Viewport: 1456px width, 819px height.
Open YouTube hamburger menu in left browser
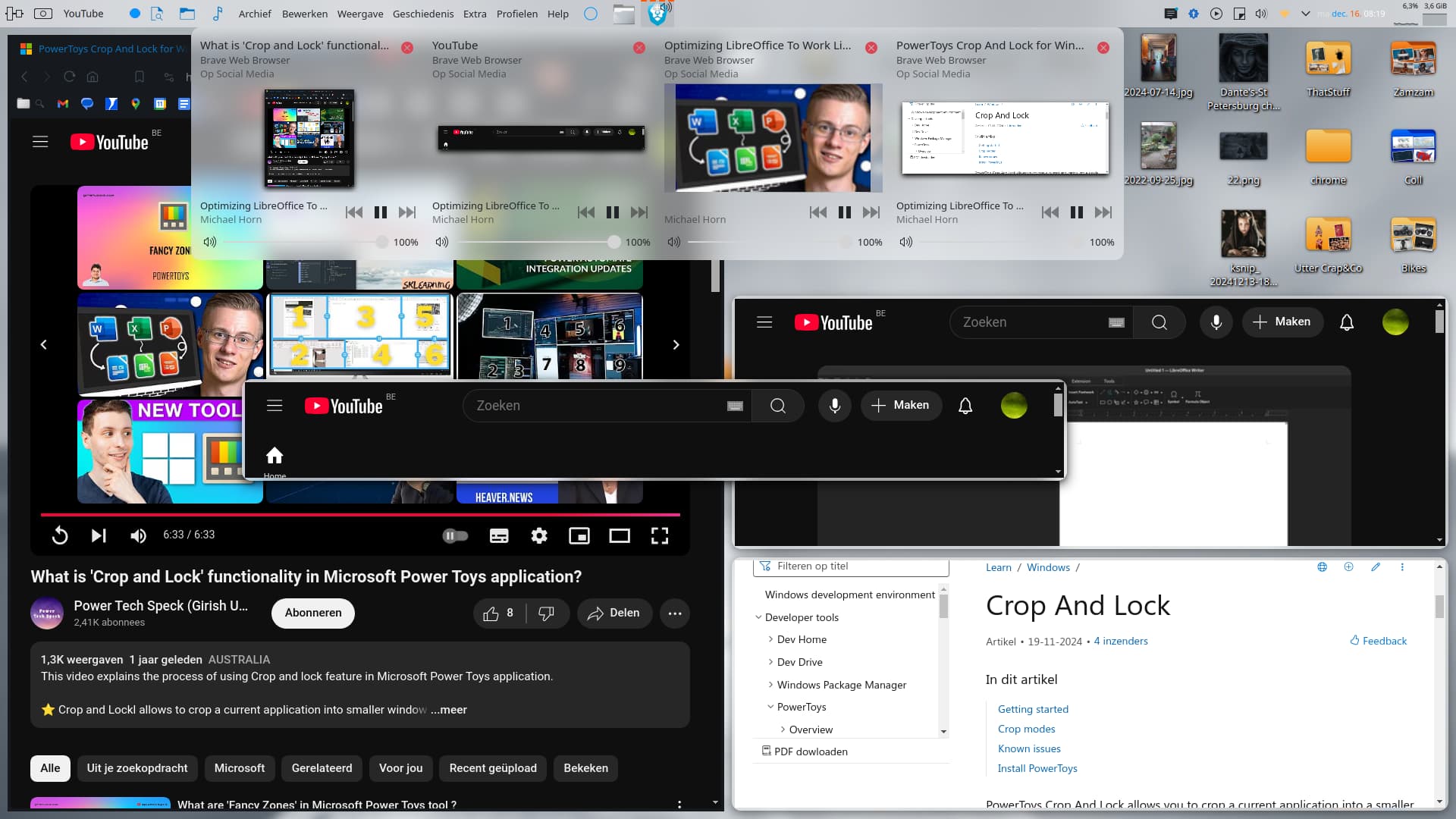tap(40, 142)
